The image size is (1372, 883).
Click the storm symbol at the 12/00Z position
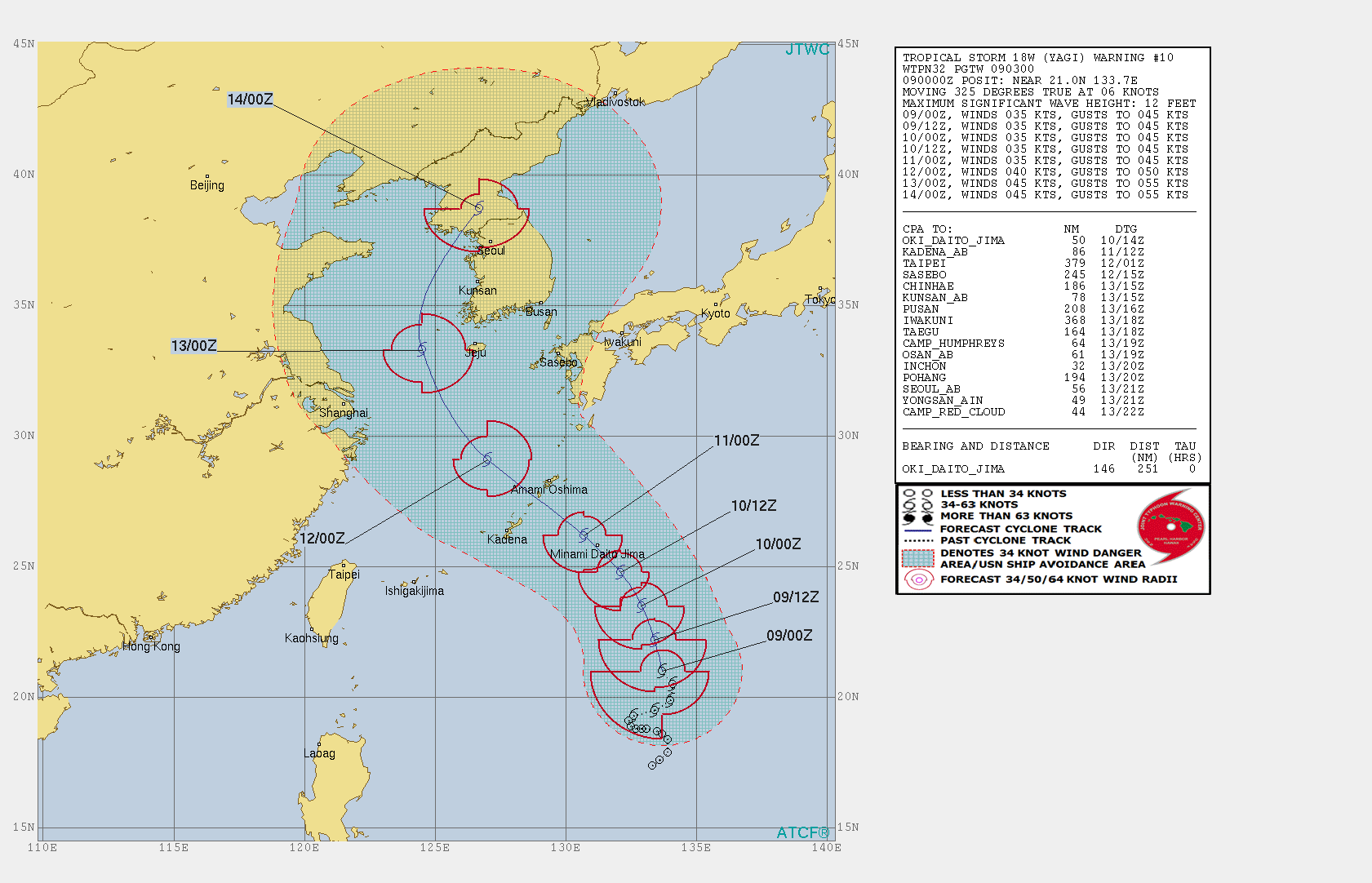pos(487,459)
